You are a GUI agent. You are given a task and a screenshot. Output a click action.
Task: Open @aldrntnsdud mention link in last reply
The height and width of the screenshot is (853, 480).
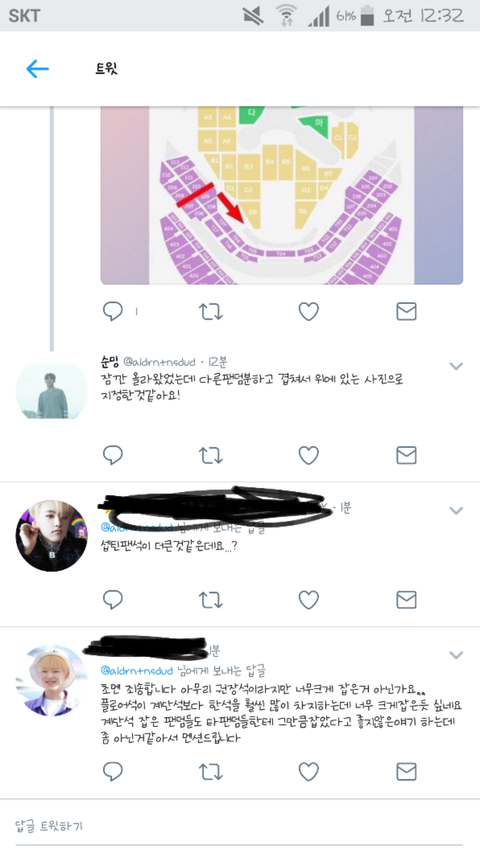click(x=137, y=670)
